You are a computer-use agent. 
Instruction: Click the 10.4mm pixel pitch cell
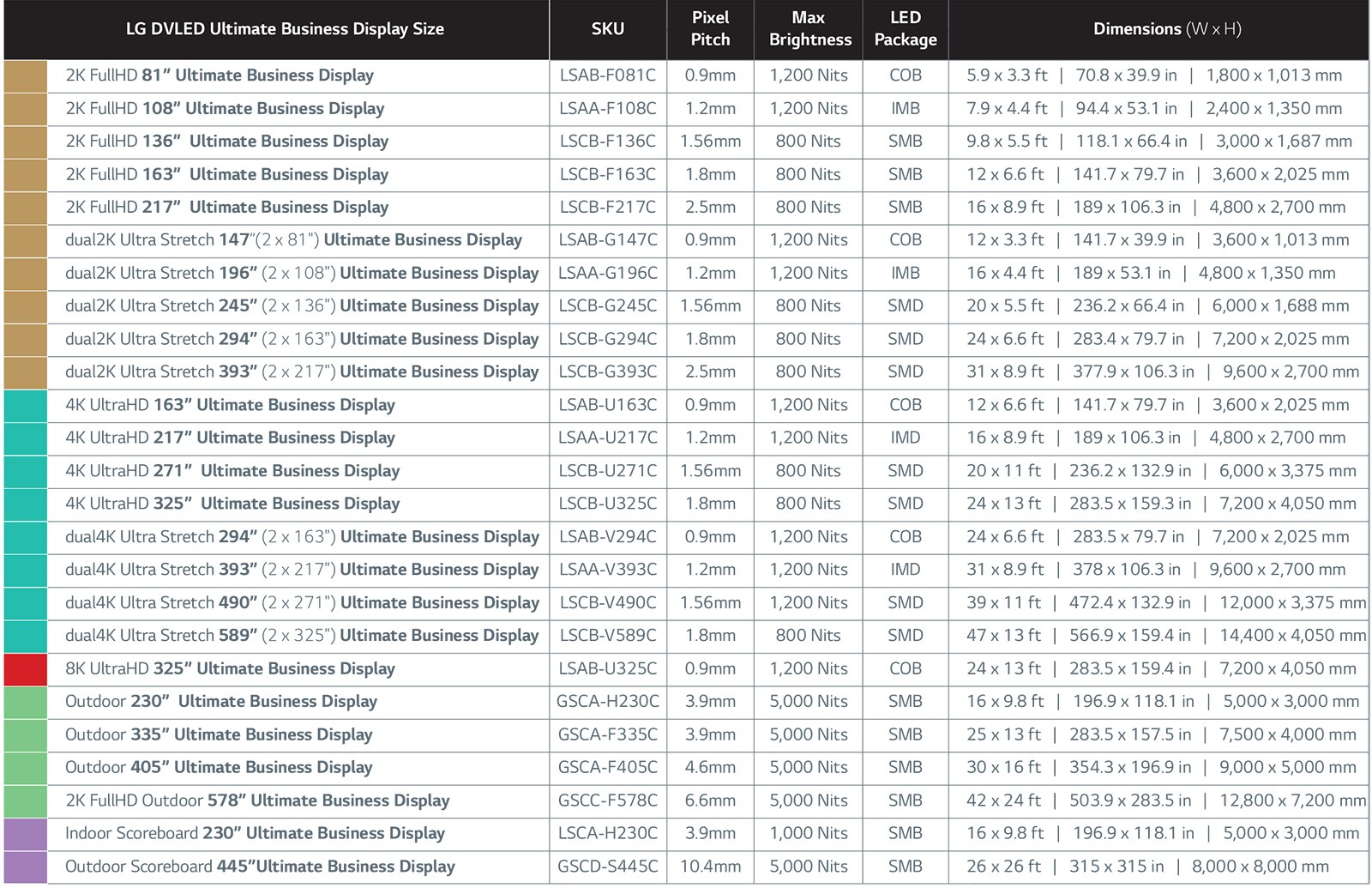(710, 867)
